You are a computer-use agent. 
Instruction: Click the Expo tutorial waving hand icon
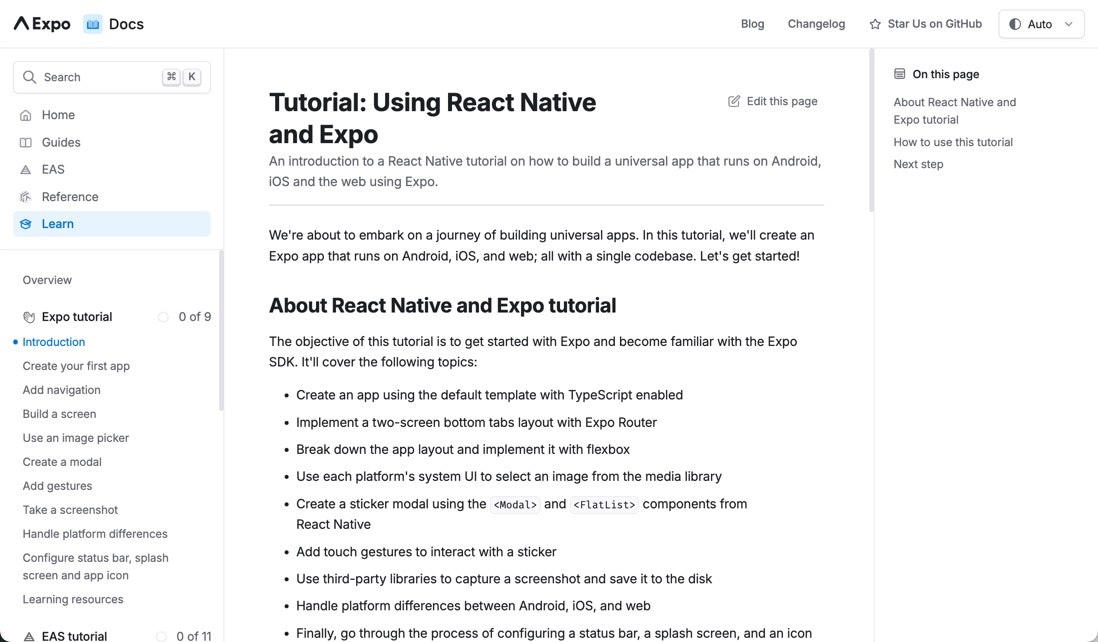29,317
